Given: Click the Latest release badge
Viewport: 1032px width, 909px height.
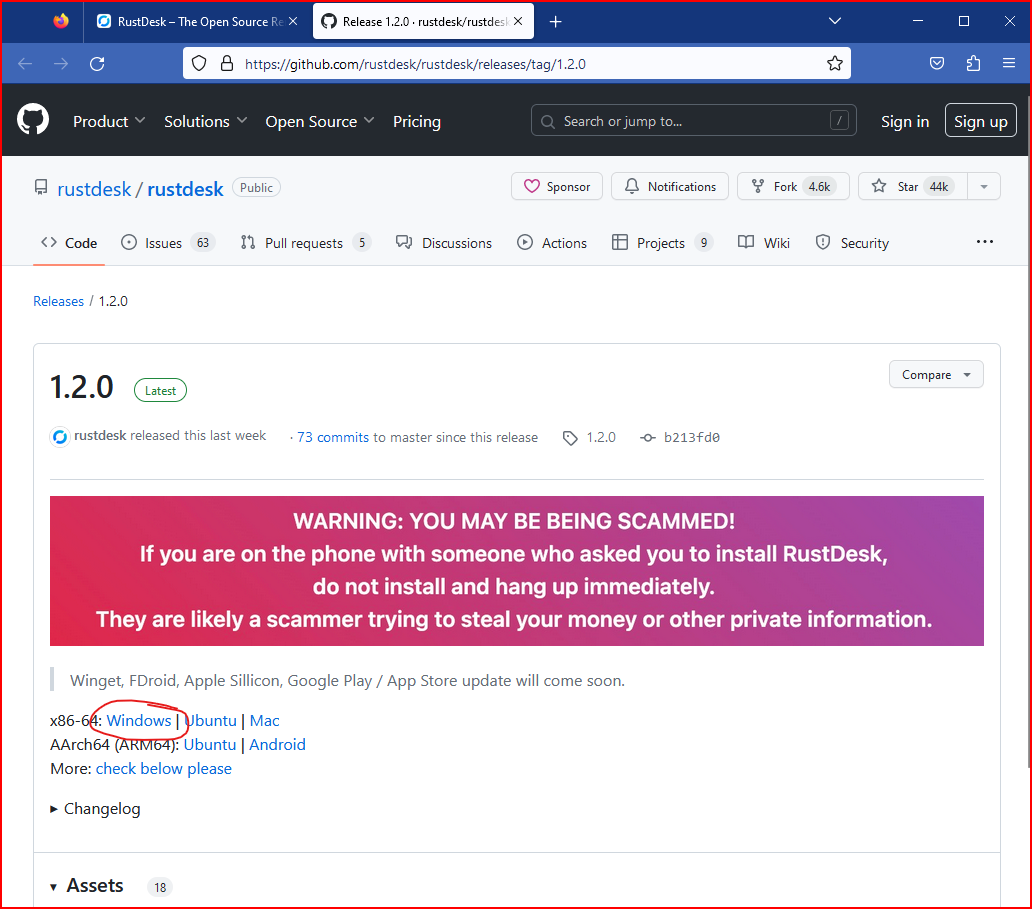Looking at the screenshot, I should tap(160, 390).
